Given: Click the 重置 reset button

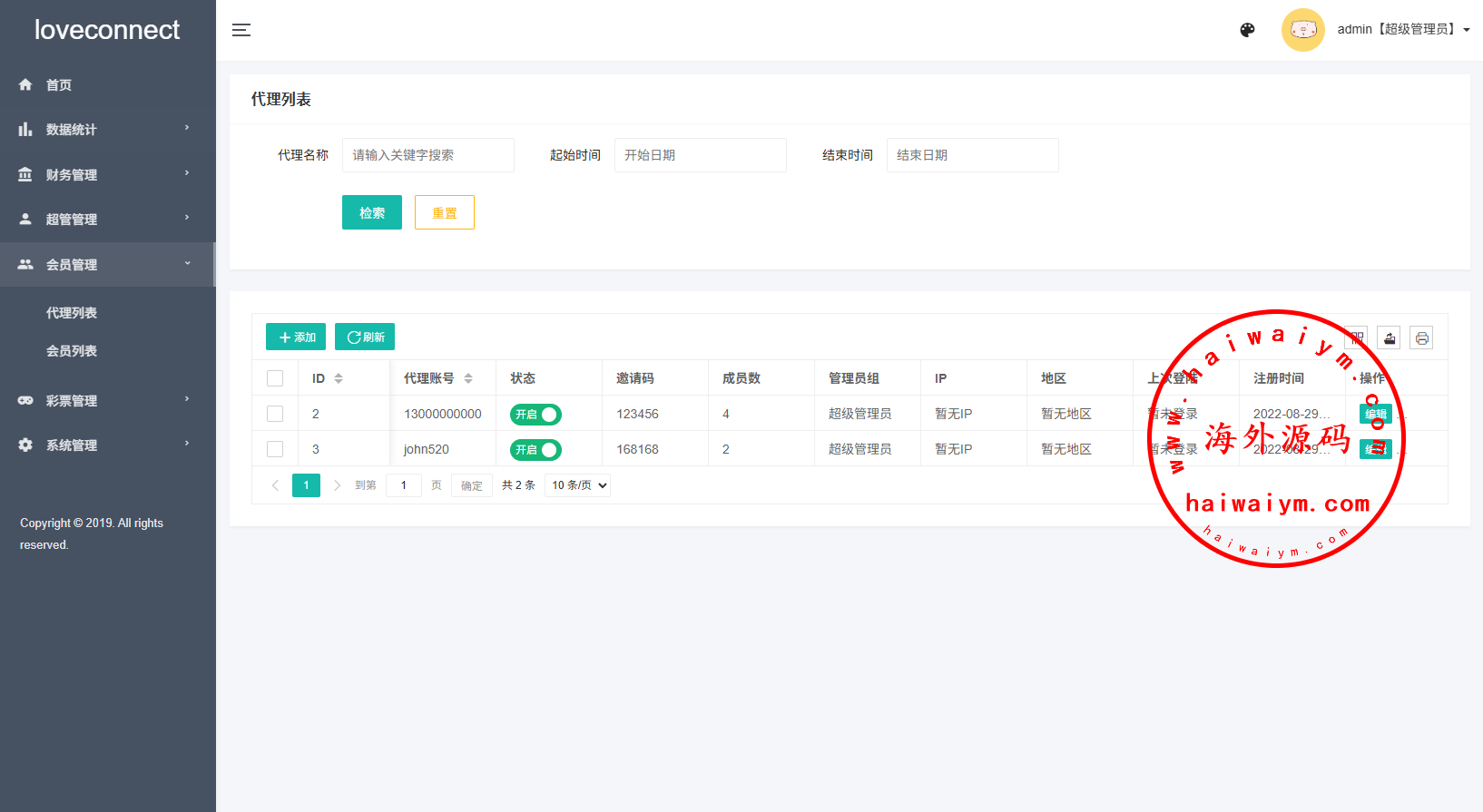Looking at the screenshot, I should pos(444,213).
